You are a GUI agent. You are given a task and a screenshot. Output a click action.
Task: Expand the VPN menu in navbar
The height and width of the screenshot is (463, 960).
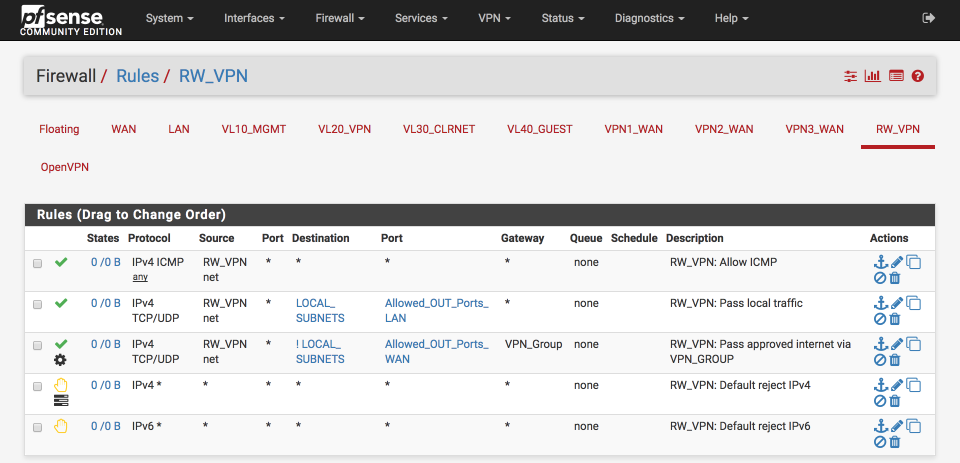pyautogui.click(x=494, y=18)
